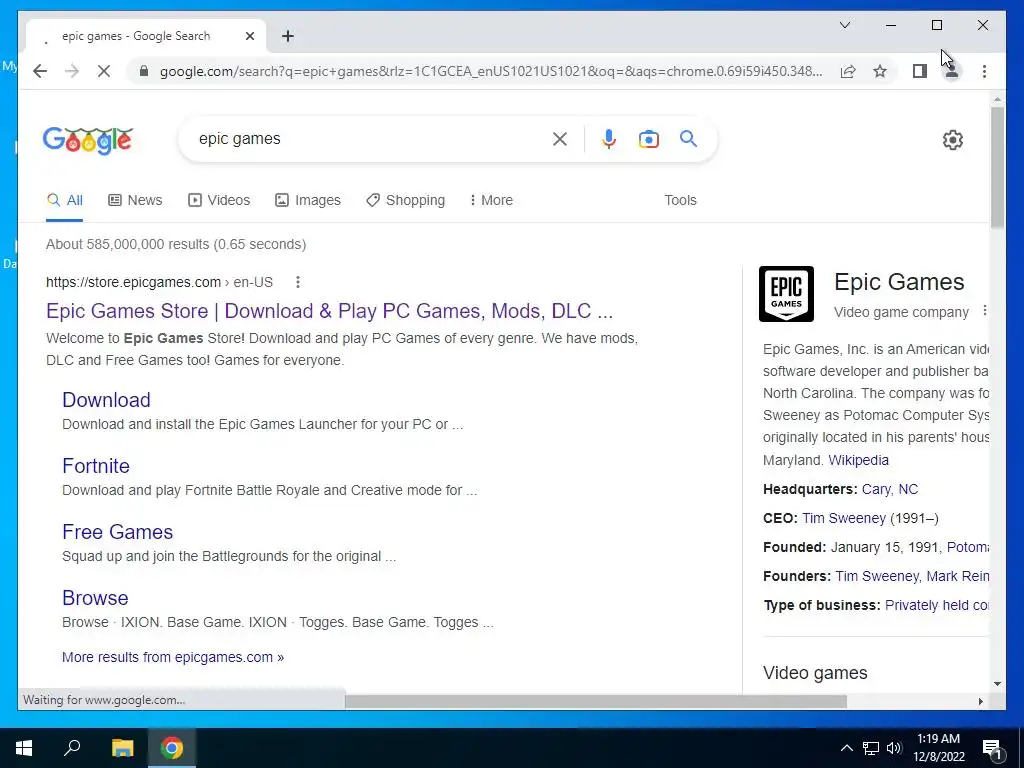Expand the More search categories menu
Screen dimensions: 1024x768
coord(491,200)
